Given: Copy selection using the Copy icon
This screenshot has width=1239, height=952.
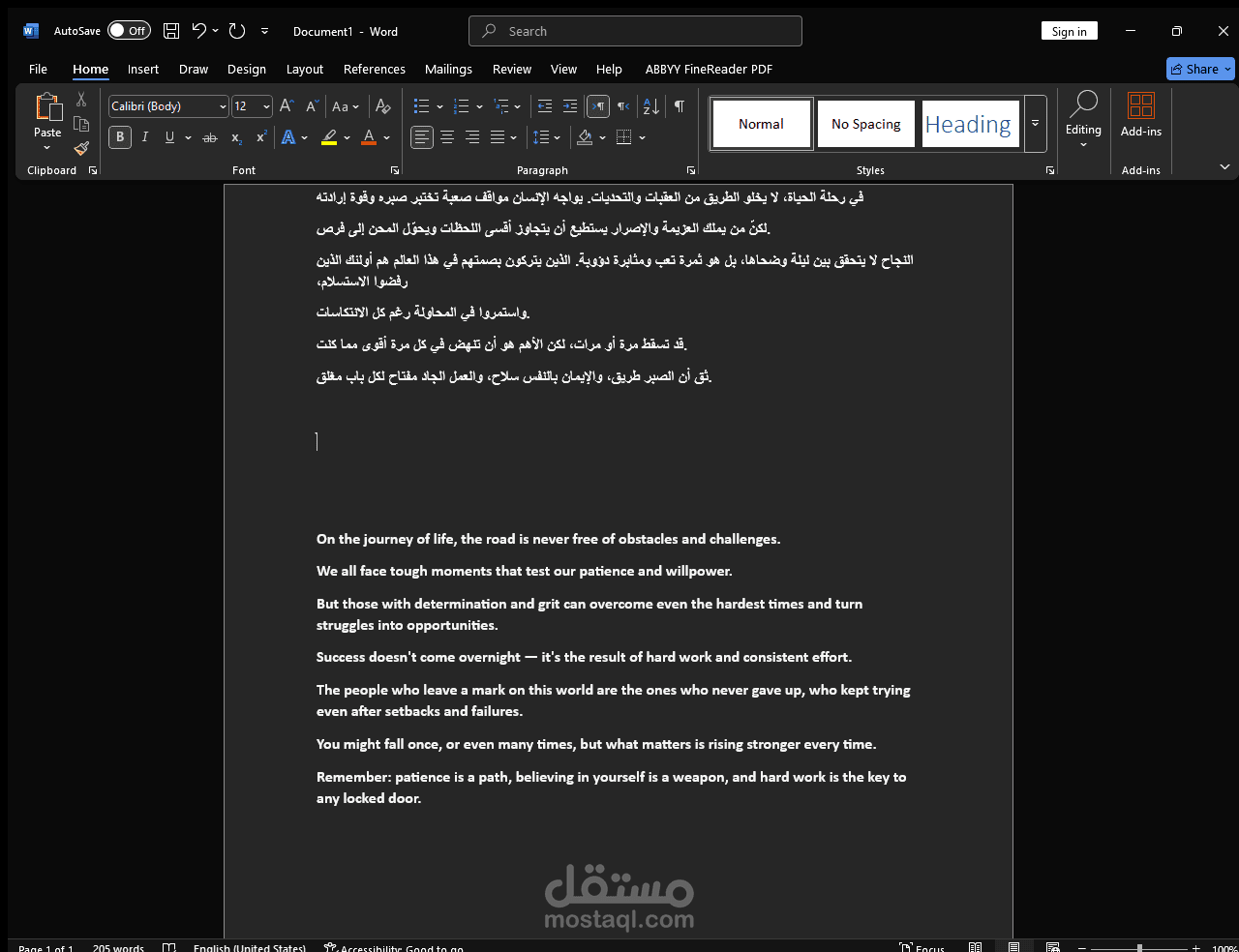Looking at the screenshot, I should [x=81, y=124].
